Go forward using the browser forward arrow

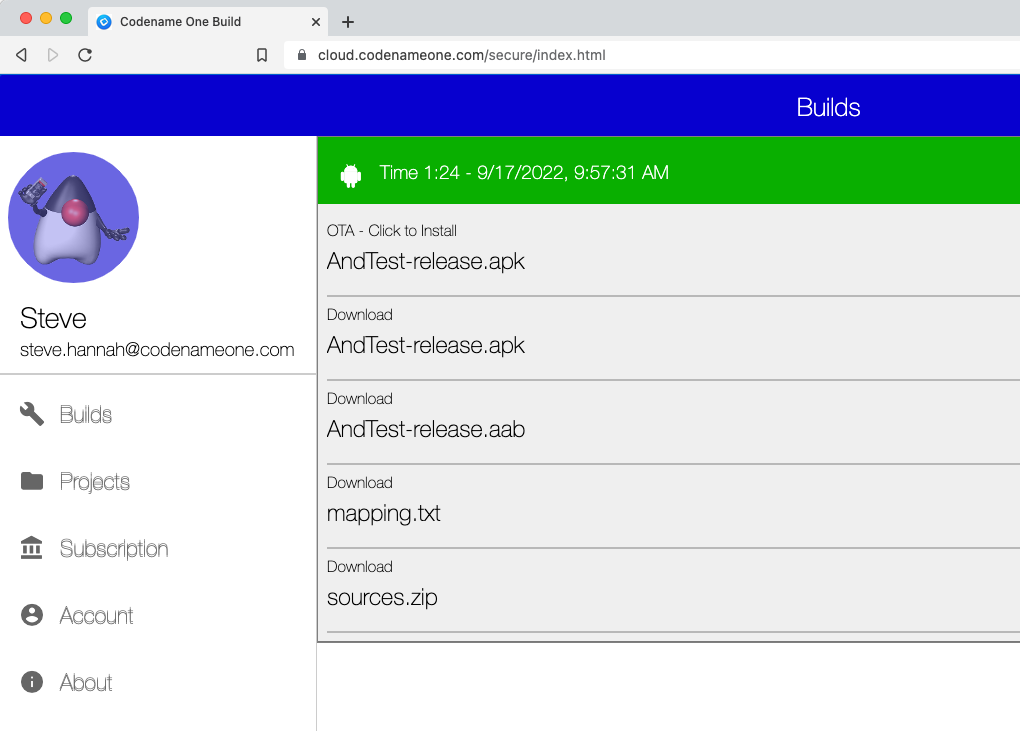click(x=53, y=55)
